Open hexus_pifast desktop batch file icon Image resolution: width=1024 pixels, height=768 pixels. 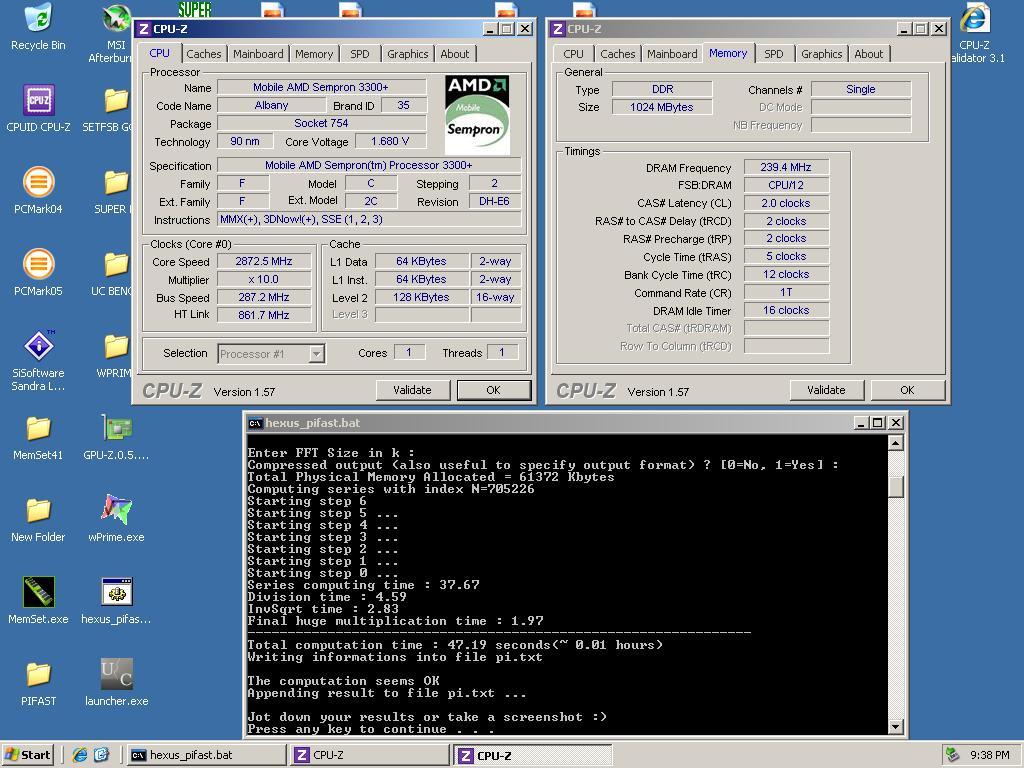tap(116, 601)
